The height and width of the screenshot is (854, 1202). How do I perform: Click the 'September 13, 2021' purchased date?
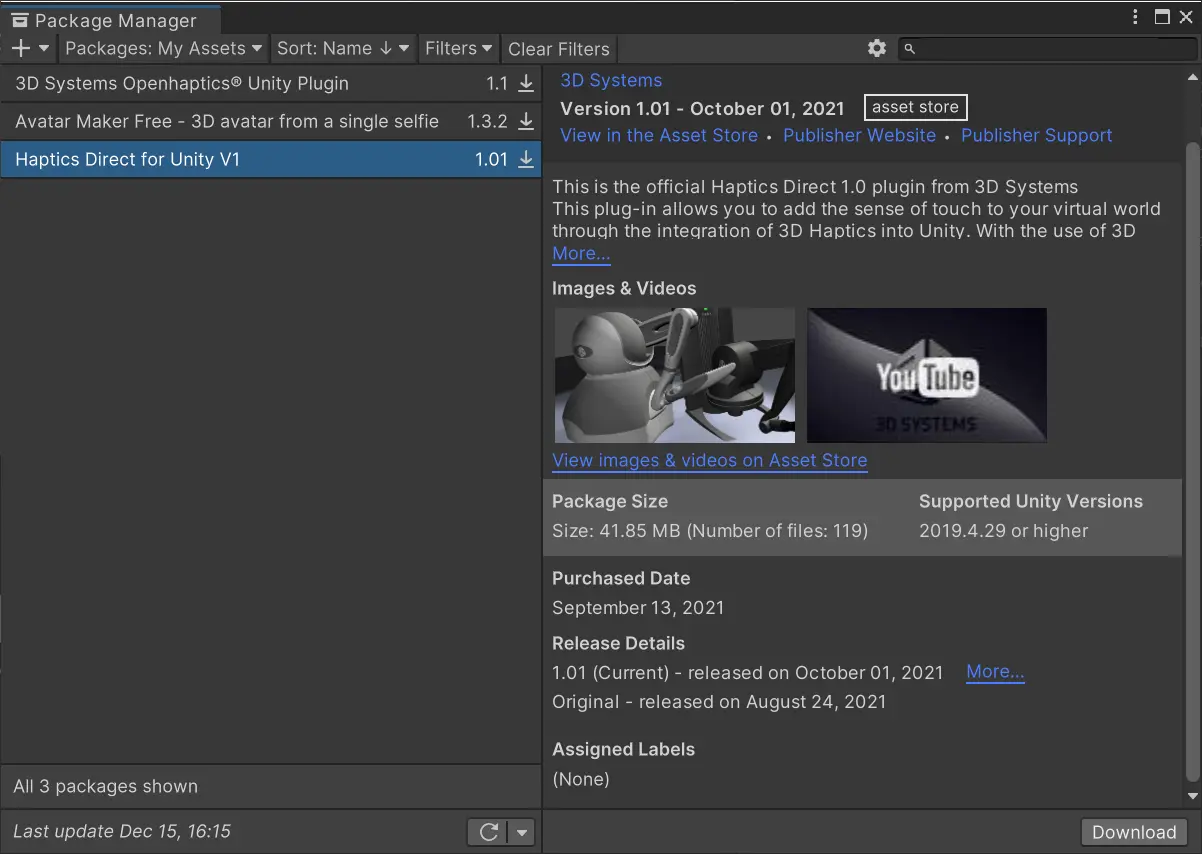pos(638,608)
